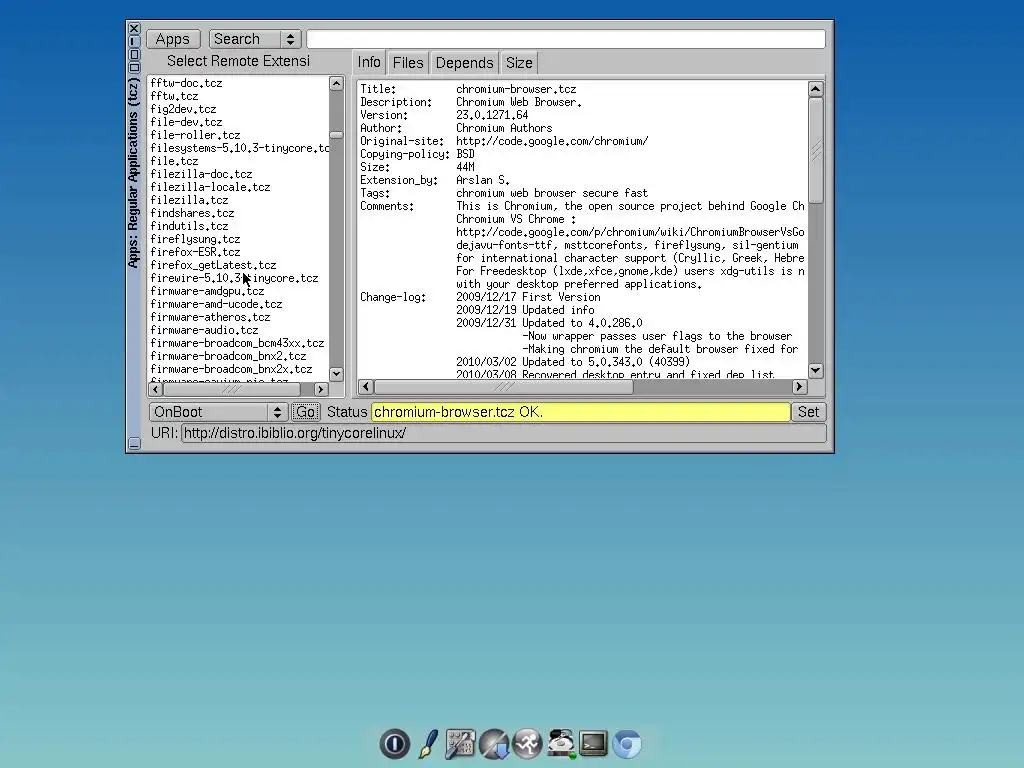This screenshot has height=768, width=1024.
Task: Switch to the Depends tab
Action: tap(464, 63)
